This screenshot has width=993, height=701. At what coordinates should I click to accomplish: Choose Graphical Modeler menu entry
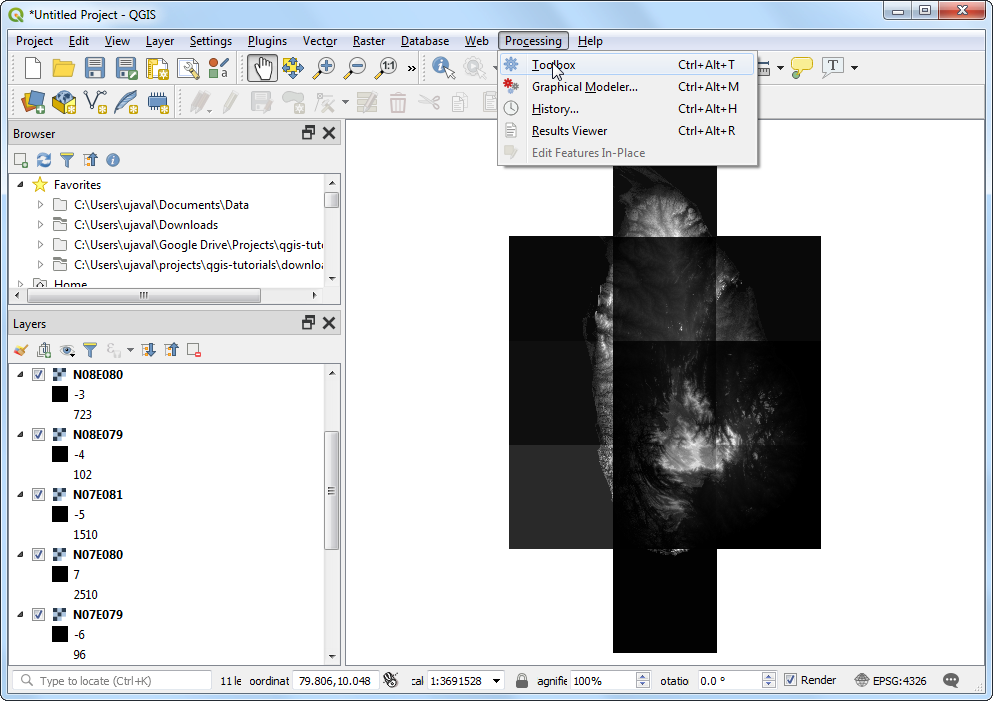click(584, 87)
